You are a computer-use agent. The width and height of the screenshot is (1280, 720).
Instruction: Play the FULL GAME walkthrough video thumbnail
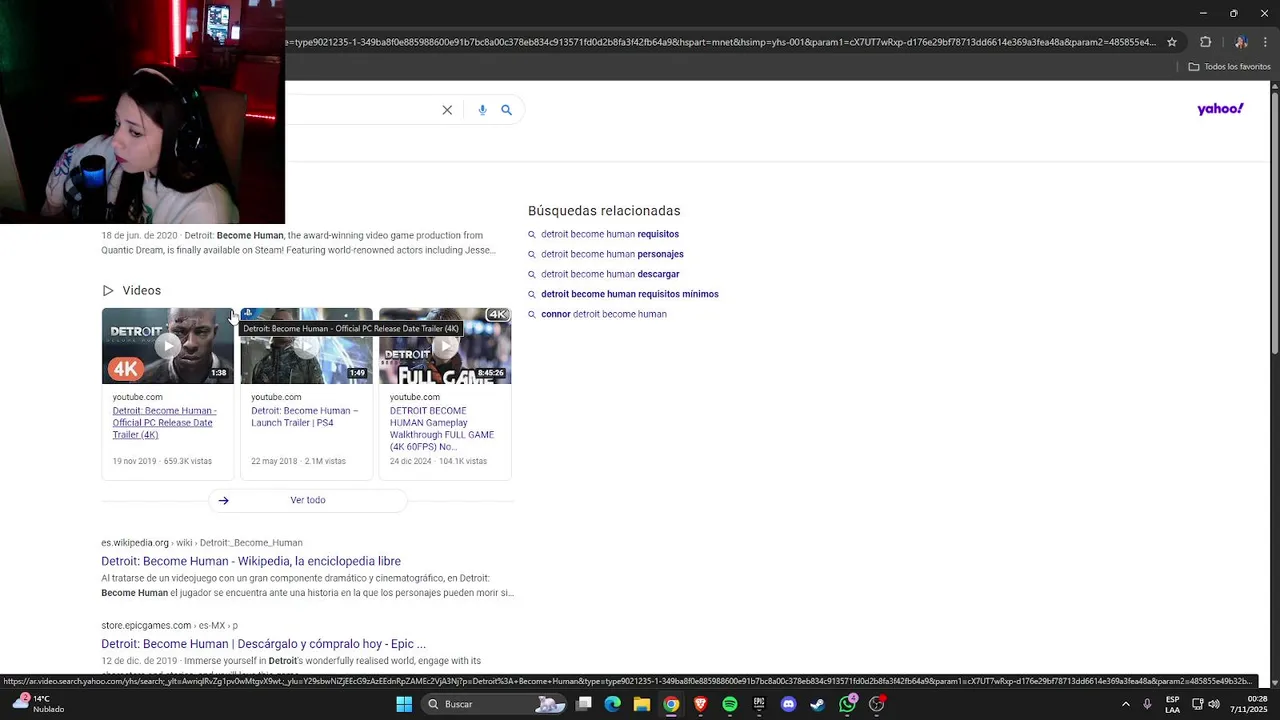[445, 346]
